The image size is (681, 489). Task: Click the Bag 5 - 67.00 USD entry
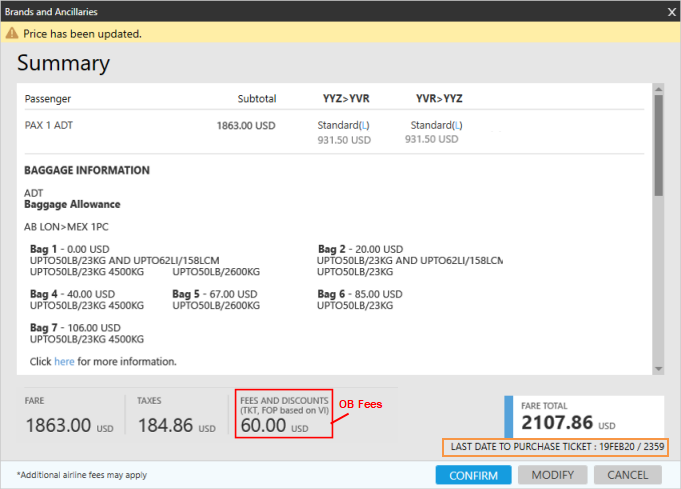pyautogui.click(x=215, y=293)
